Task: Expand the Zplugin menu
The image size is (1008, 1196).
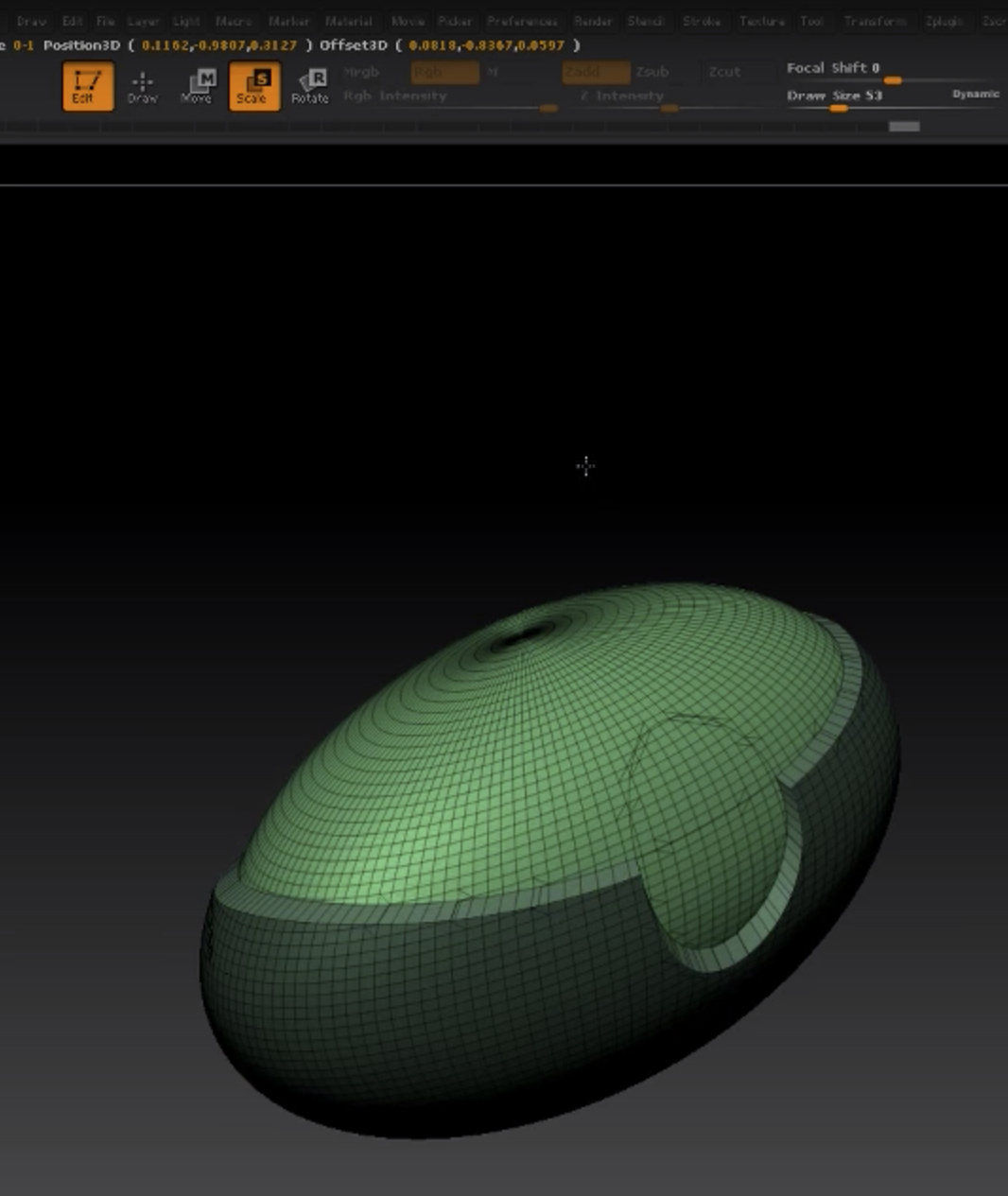Action: click(x=944, y=21)
